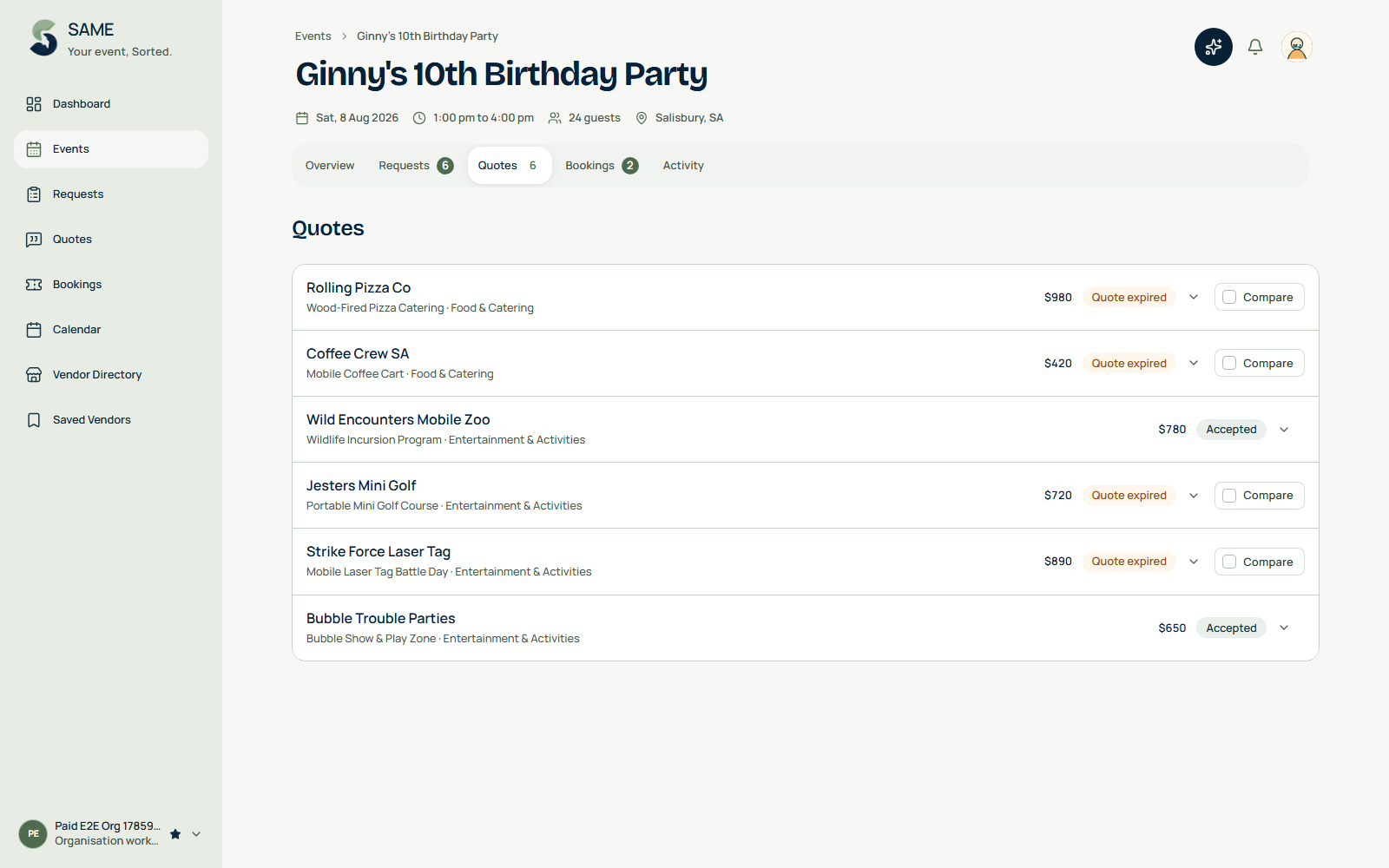Image resolution: width=1389 pixels, height=868 pixels.
Task: Go to Events via breadcrumb link
Action: (313, 36)
